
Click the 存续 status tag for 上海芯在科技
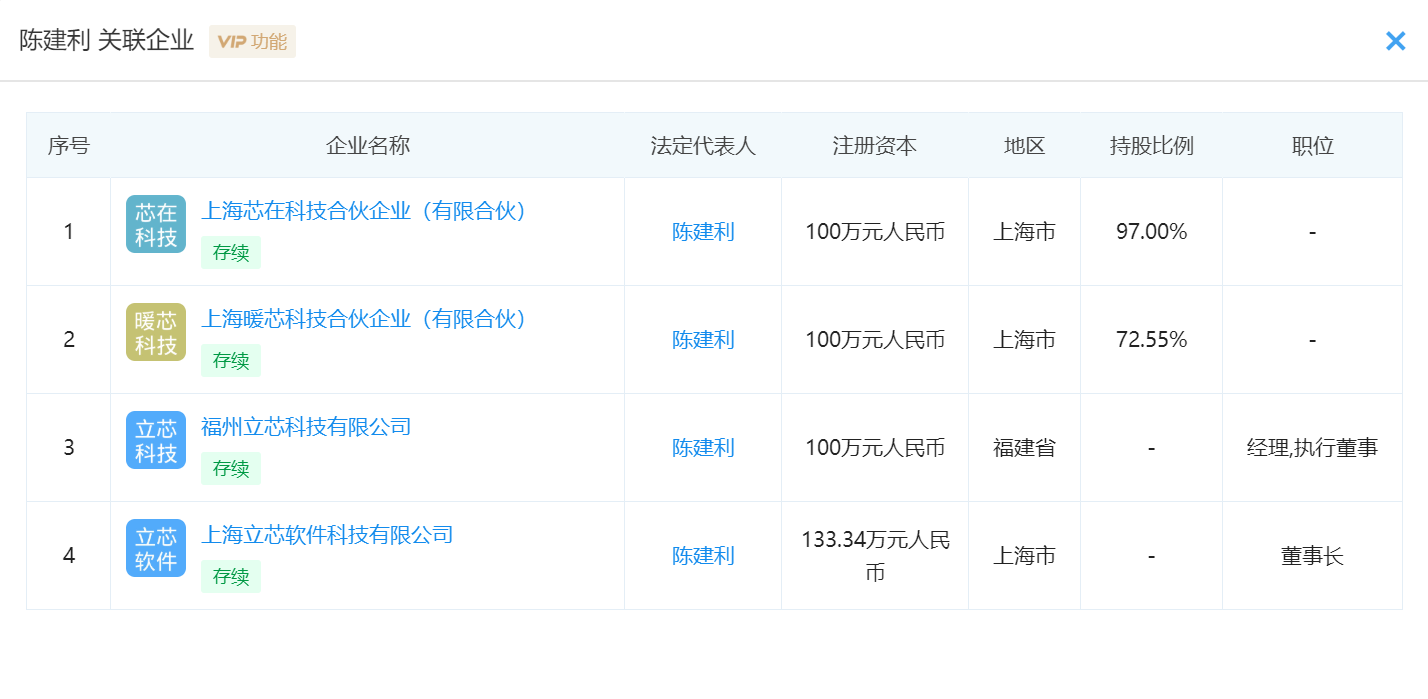(x=231, y=253)
